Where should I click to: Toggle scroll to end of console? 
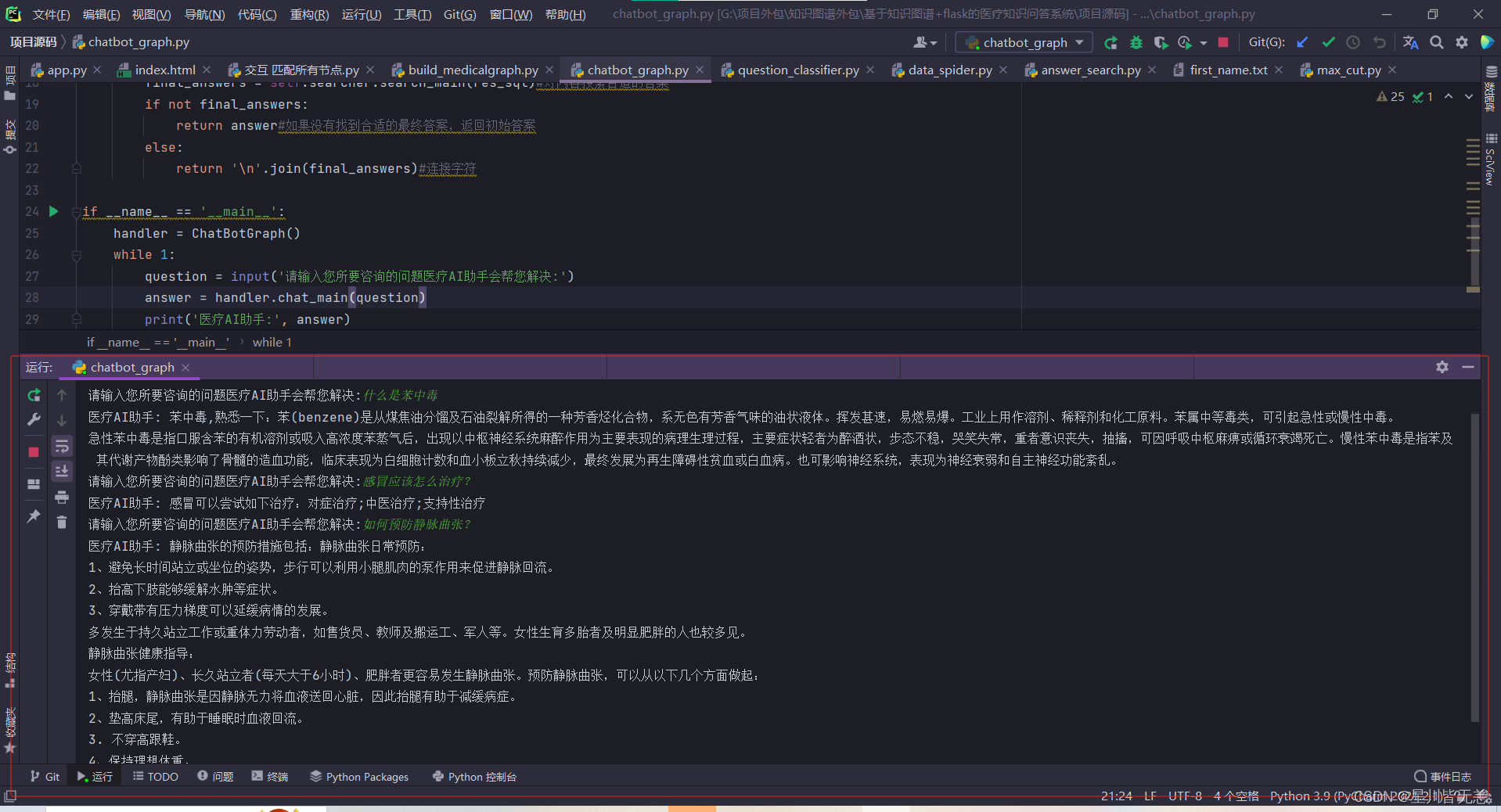point(62,471)
